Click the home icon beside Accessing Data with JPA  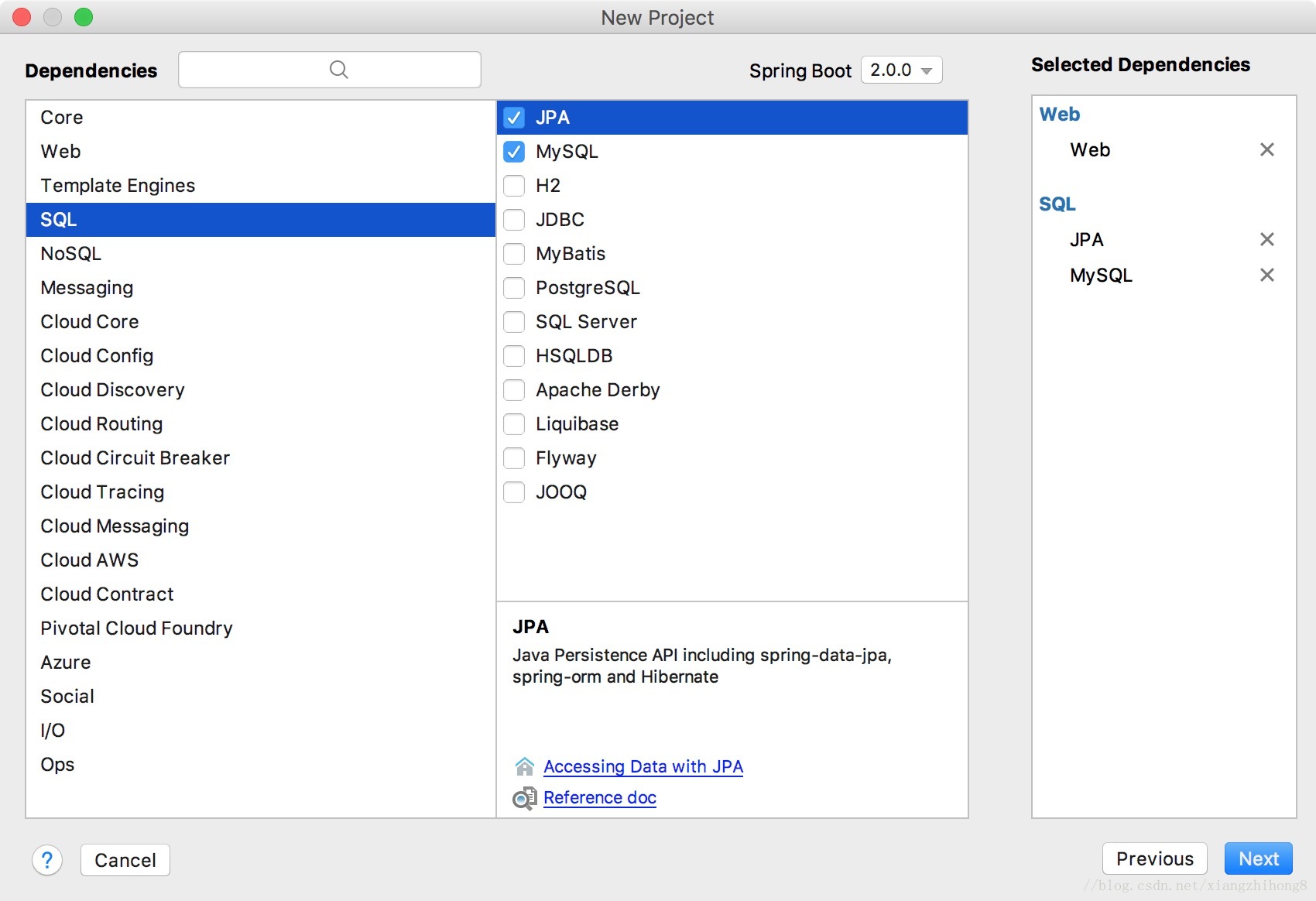(524, 766)
